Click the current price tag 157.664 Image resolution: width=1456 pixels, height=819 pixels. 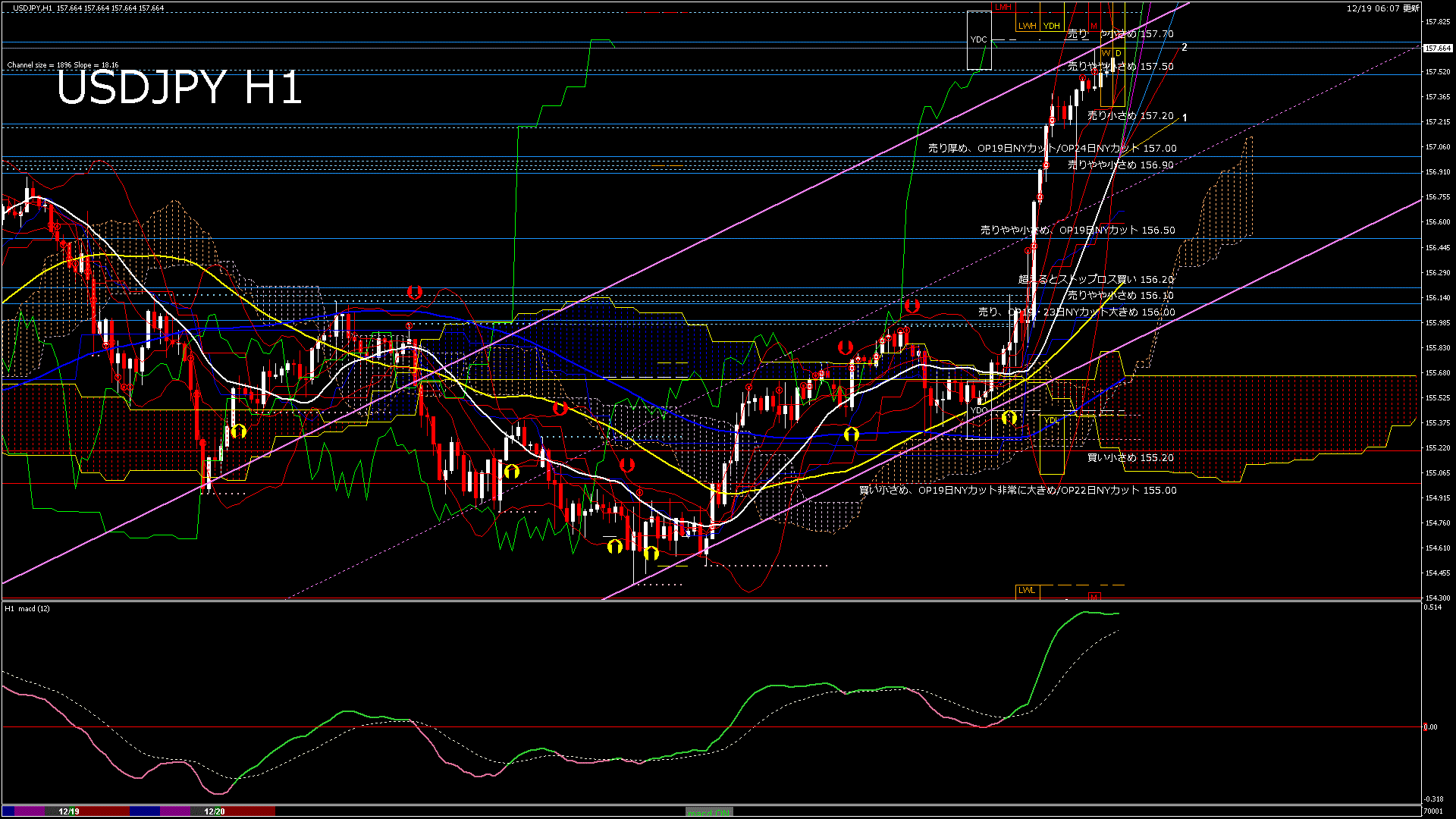click(x=1437, y=48)
